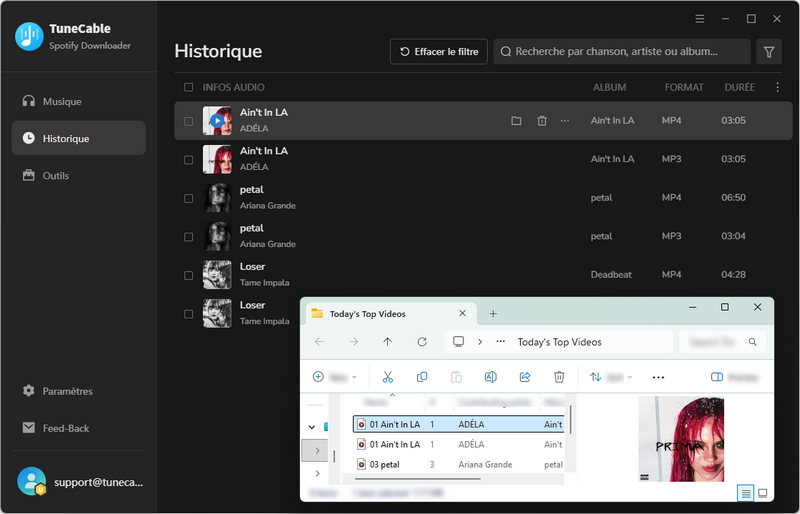800x514 pixels.
Task: Click the Explorer search box
Action: [x=722, y=342]
